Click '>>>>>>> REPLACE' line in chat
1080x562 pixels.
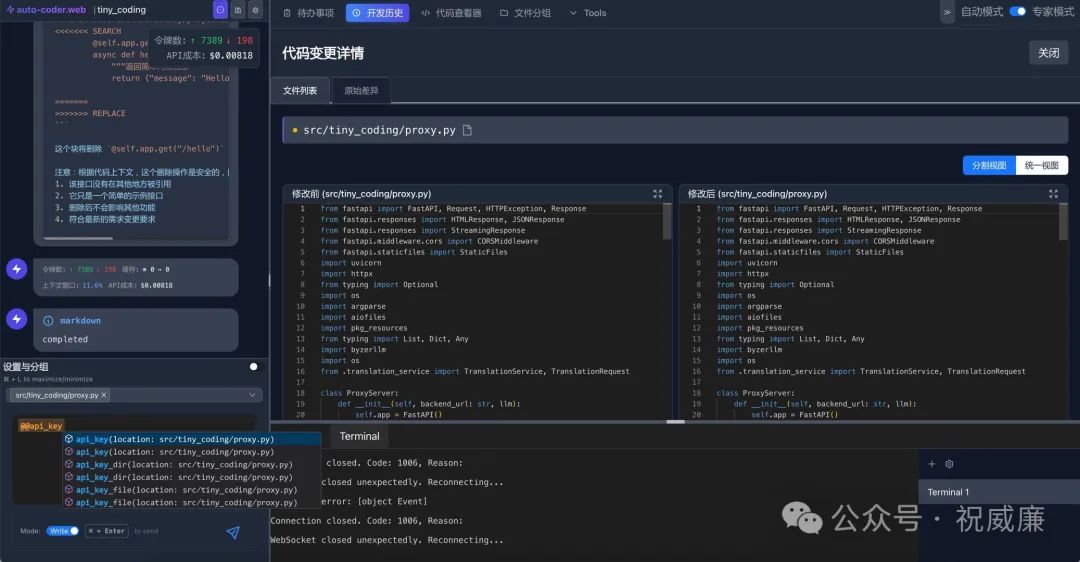pos(90,114)
